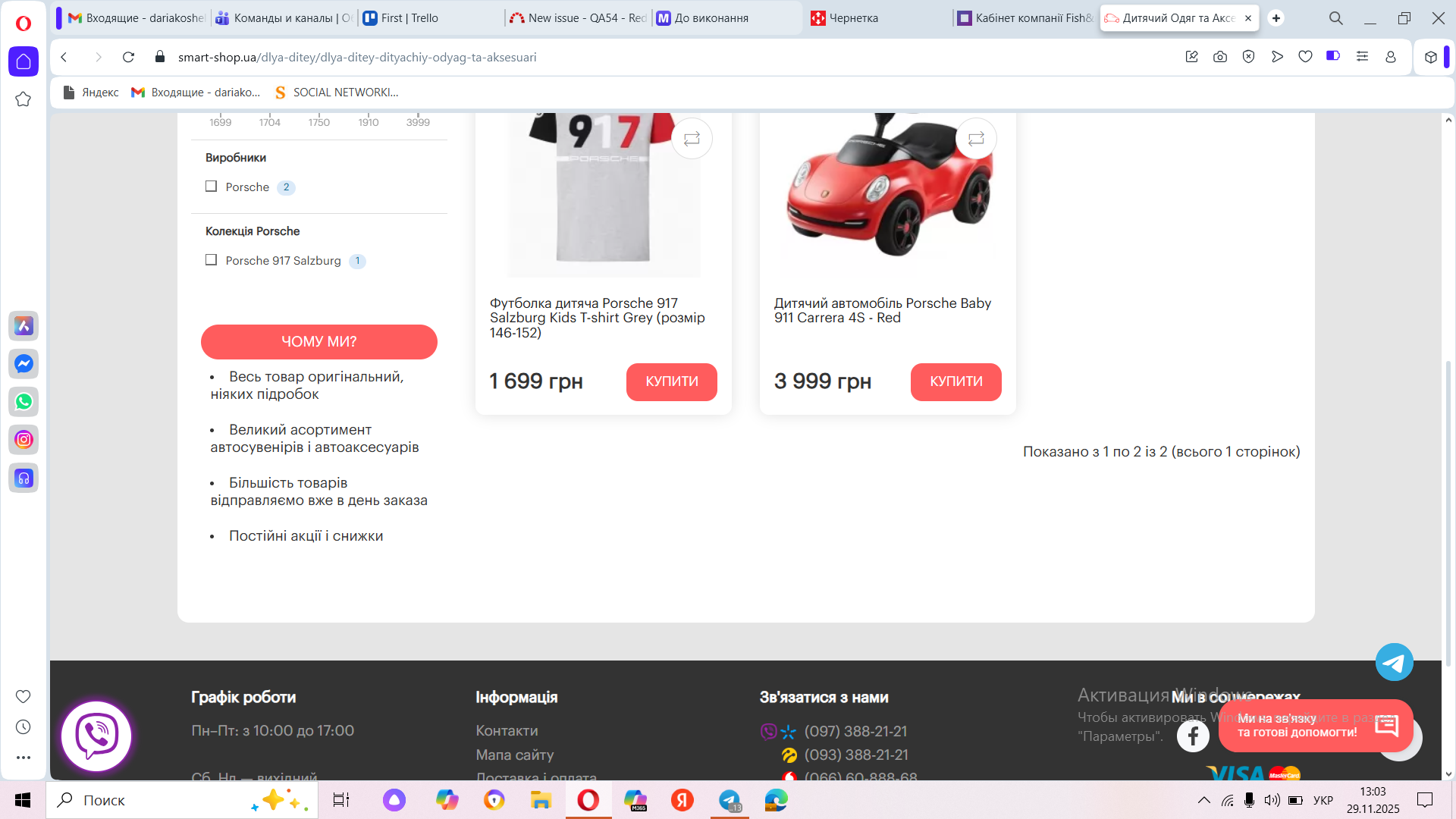Switch to the First | Trello tab
Image resolution: width=1456 pixels, height=819 pixels.
click(x=409, y=18)
